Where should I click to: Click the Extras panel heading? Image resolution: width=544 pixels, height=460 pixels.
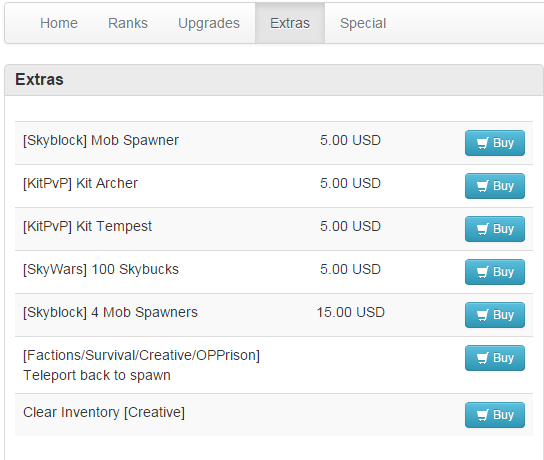click(x=39, y=79)
